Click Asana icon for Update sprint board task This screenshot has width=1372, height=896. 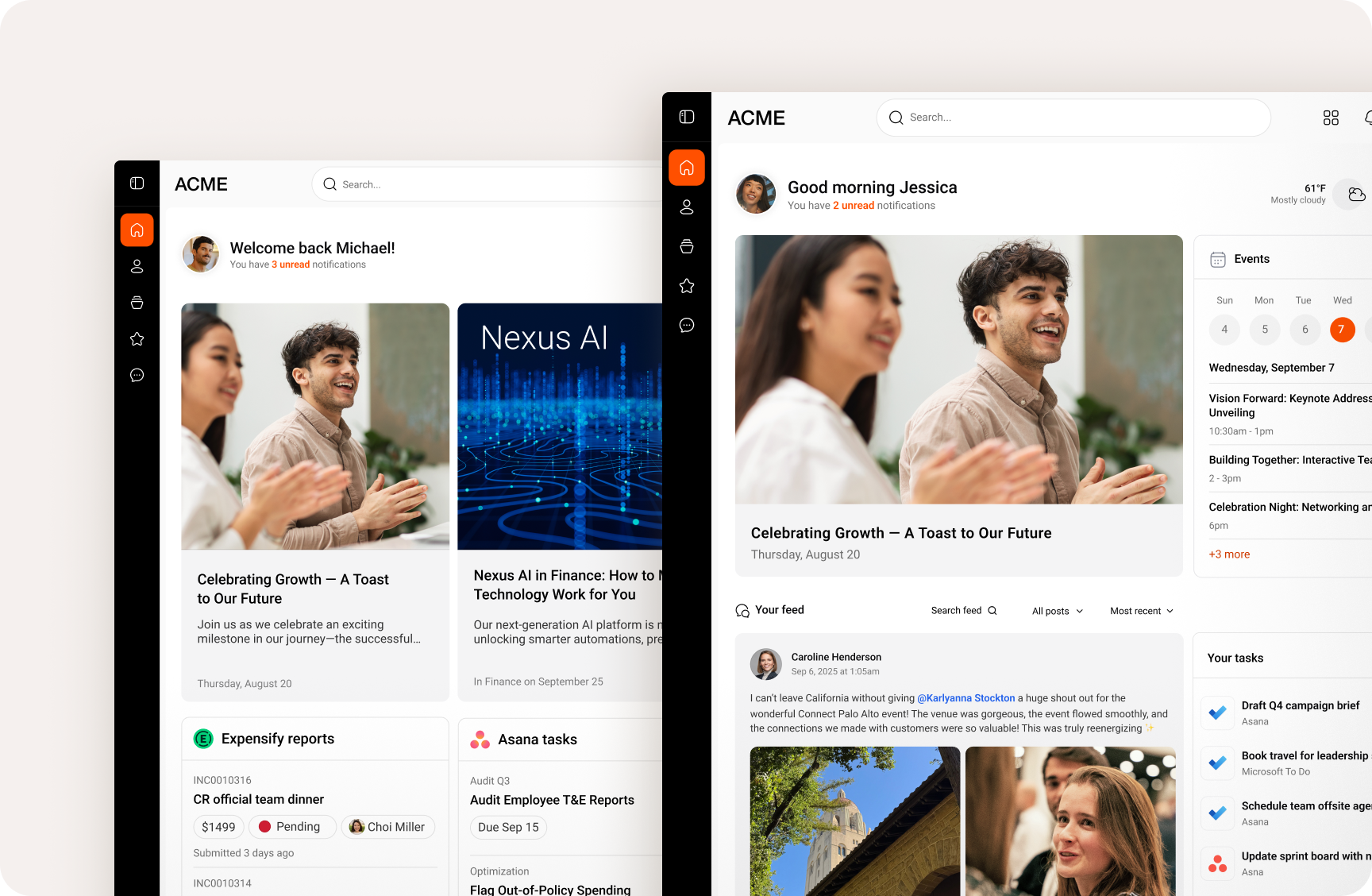coord(1217,863)
